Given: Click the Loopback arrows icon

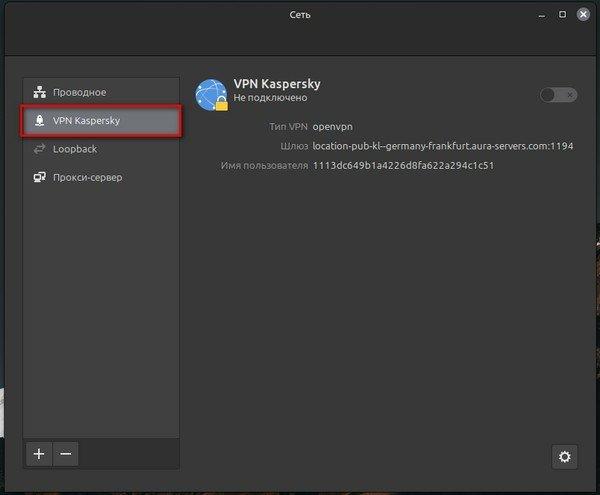Looking at the screenshot, I should [39, 149].
